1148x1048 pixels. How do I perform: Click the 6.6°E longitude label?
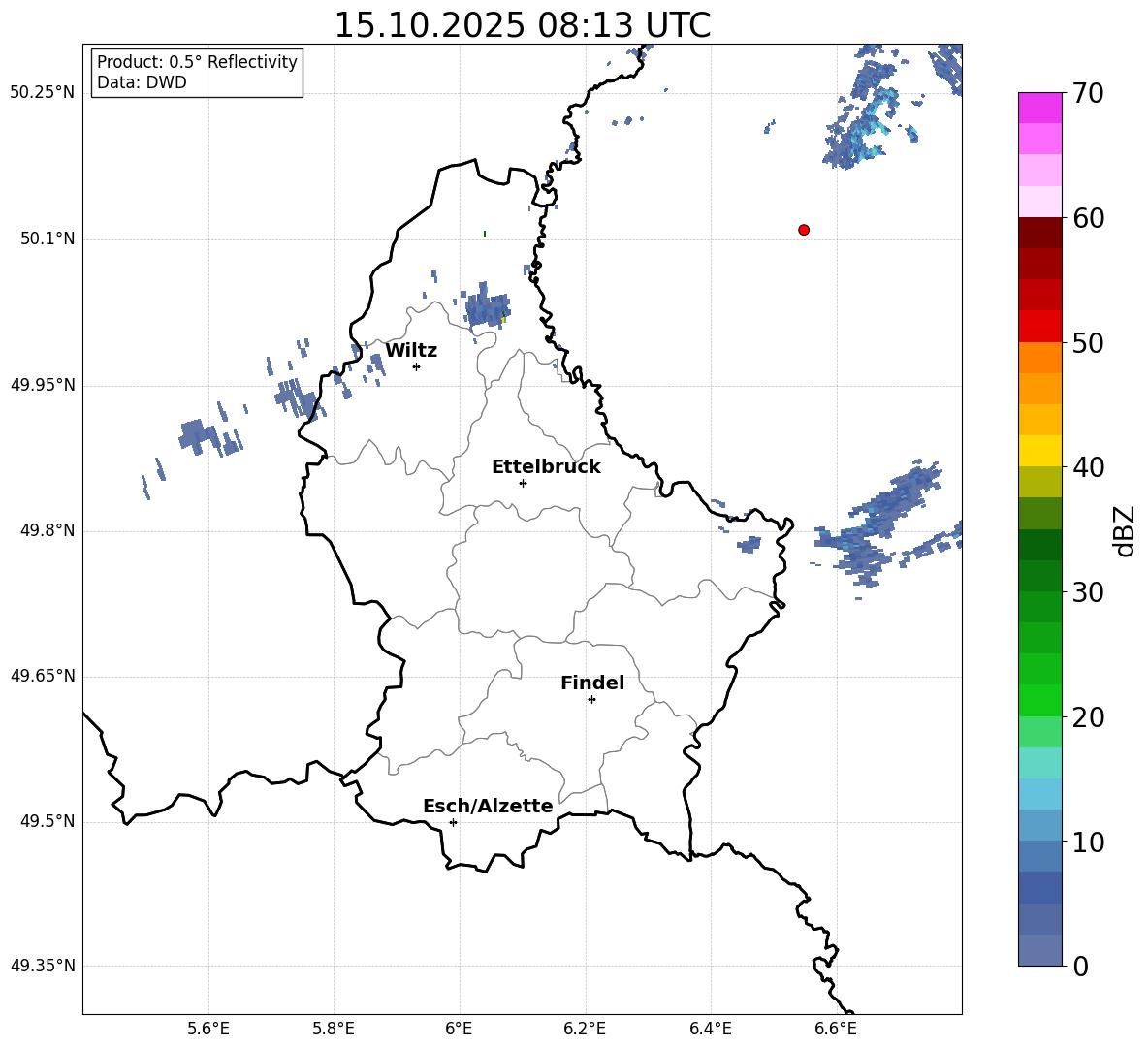pos(836,1029)
